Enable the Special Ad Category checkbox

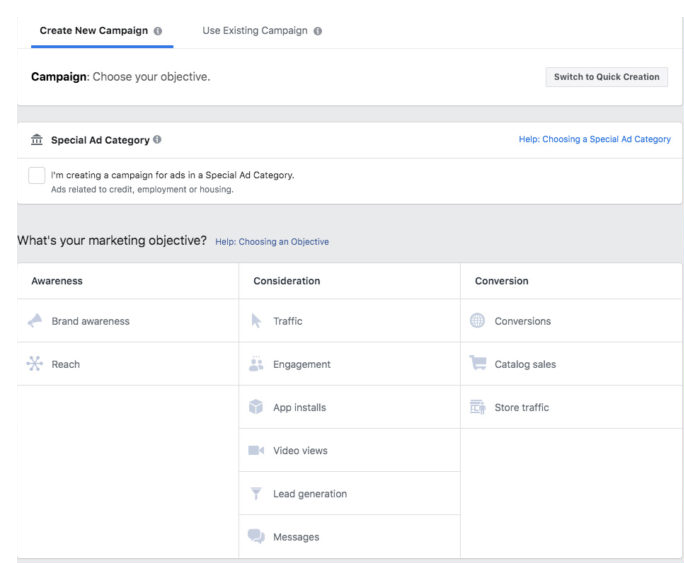point(37,175)
